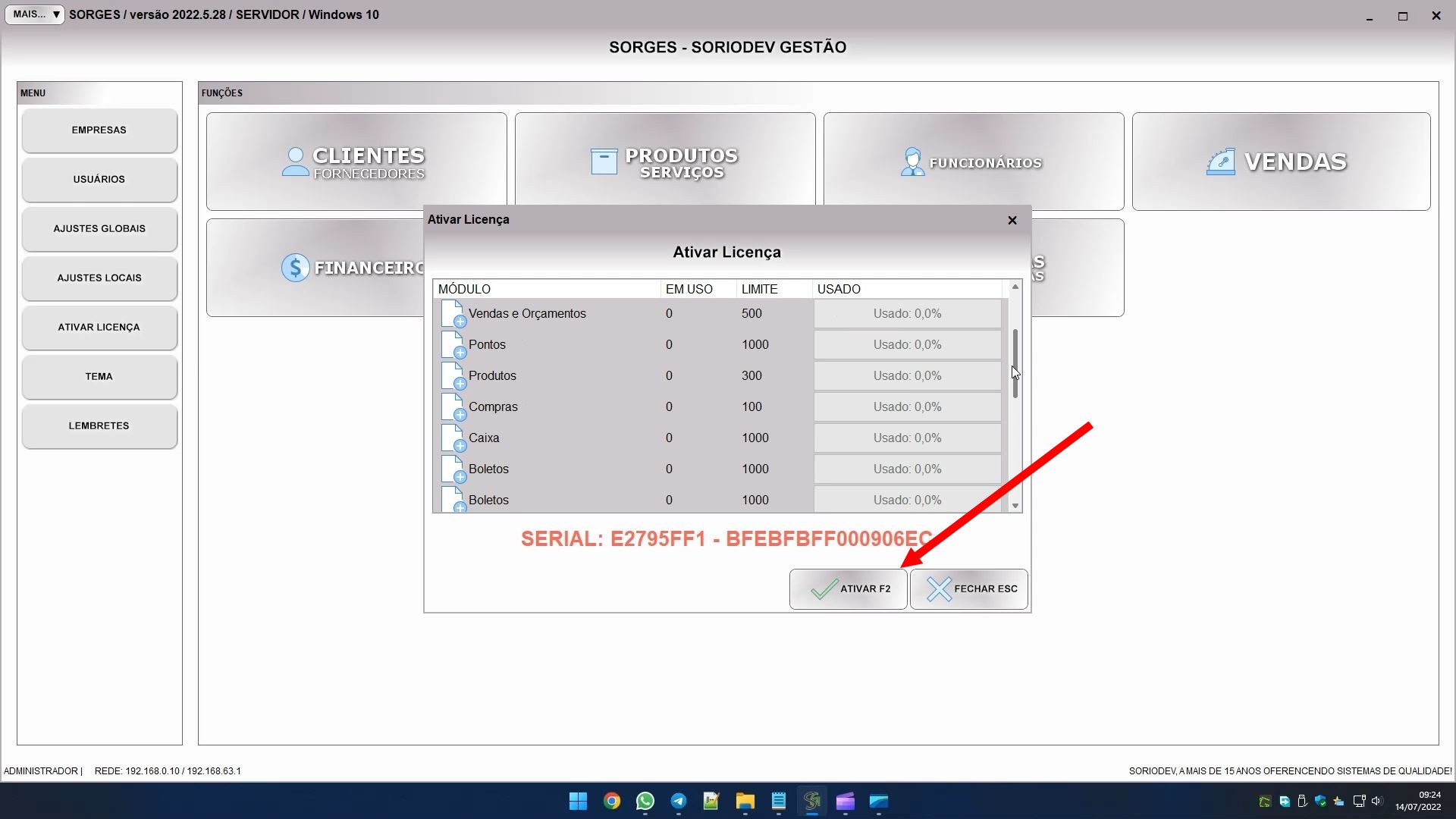The image size is (1456, 819).
Task: Open the Windows Start menu
Action: (x=578, y=801)
